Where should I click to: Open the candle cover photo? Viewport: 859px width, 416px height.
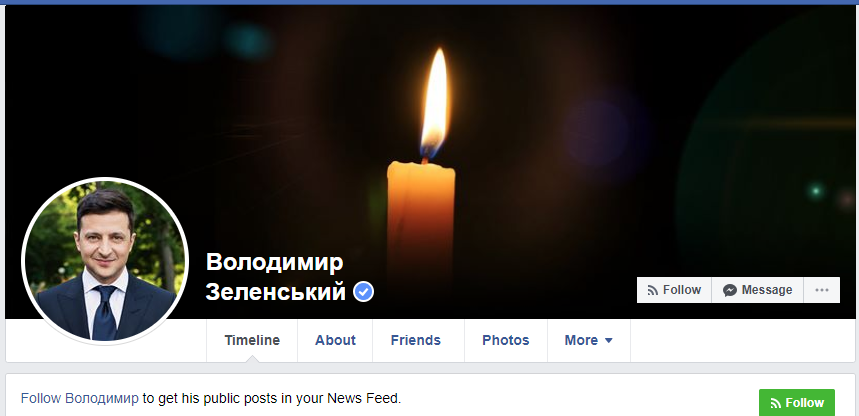click(493, 137)
